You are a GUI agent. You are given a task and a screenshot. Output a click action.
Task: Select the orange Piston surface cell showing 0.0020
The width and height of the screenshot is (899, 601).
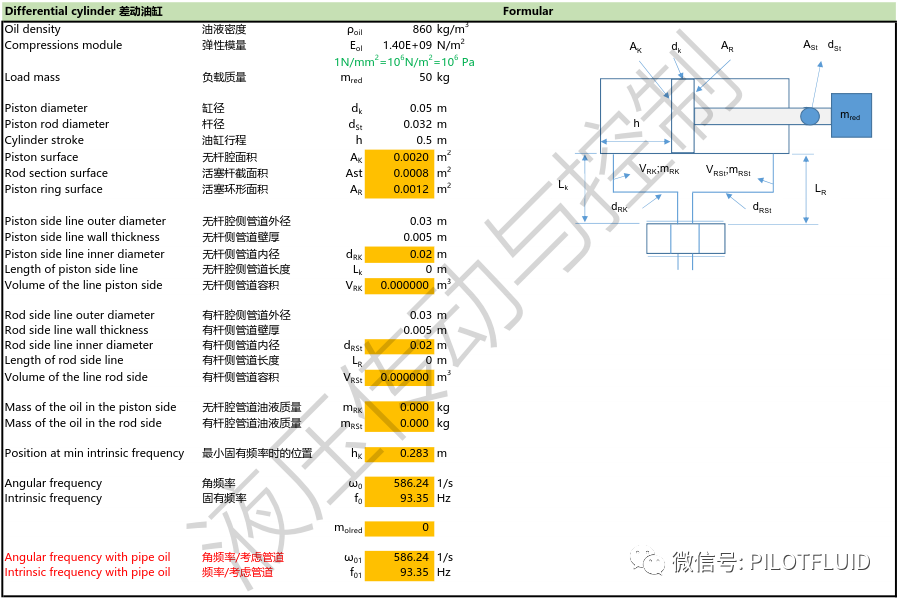[400, 156]
